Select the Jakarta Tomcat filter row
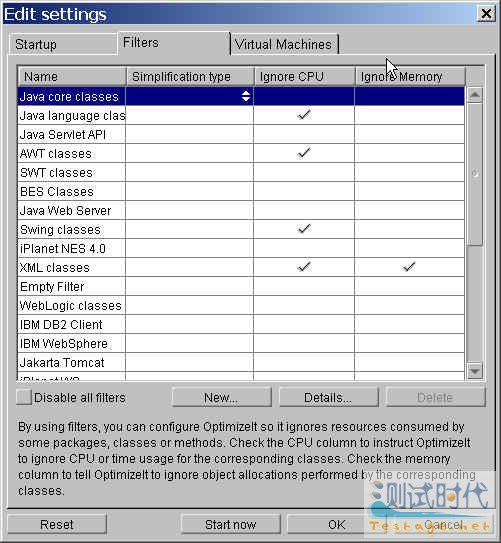 pos(241,363)
